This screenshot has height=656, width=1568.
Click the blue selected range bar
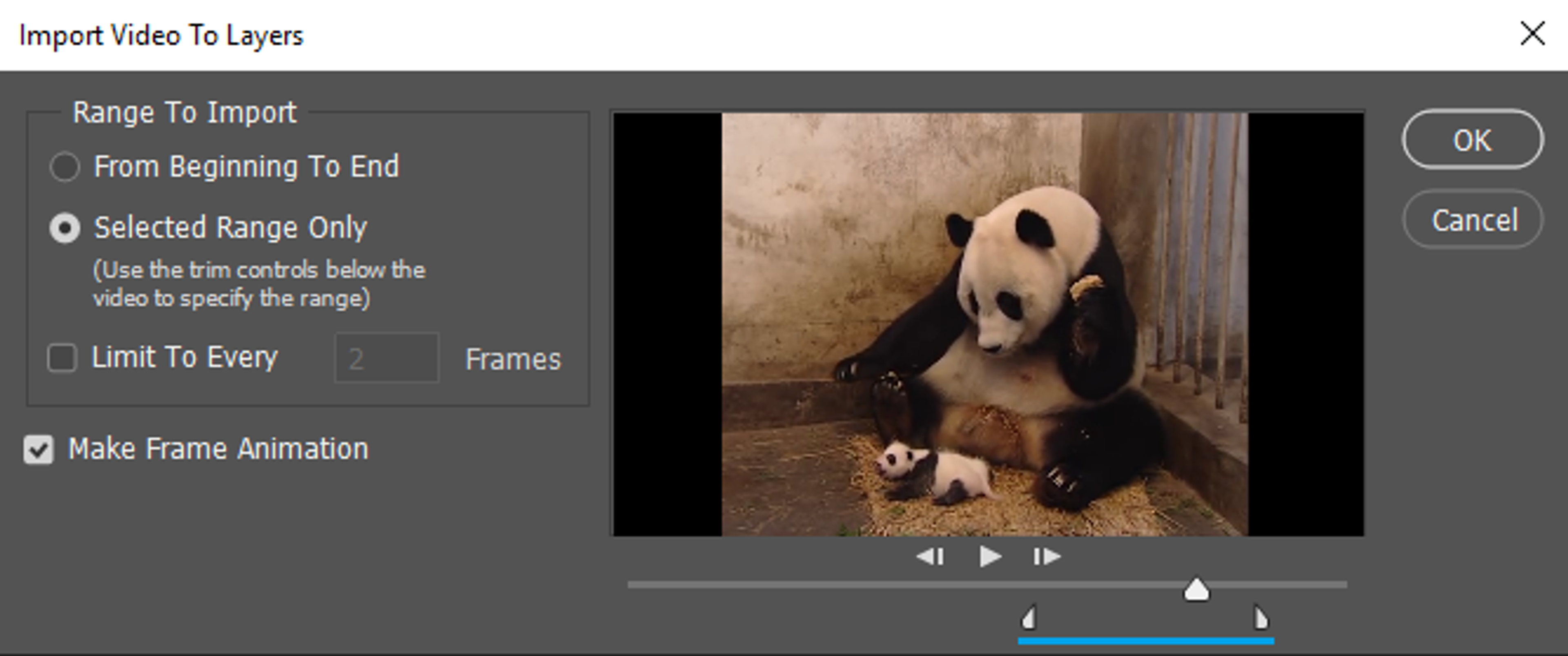click(x=1145, y=641)
